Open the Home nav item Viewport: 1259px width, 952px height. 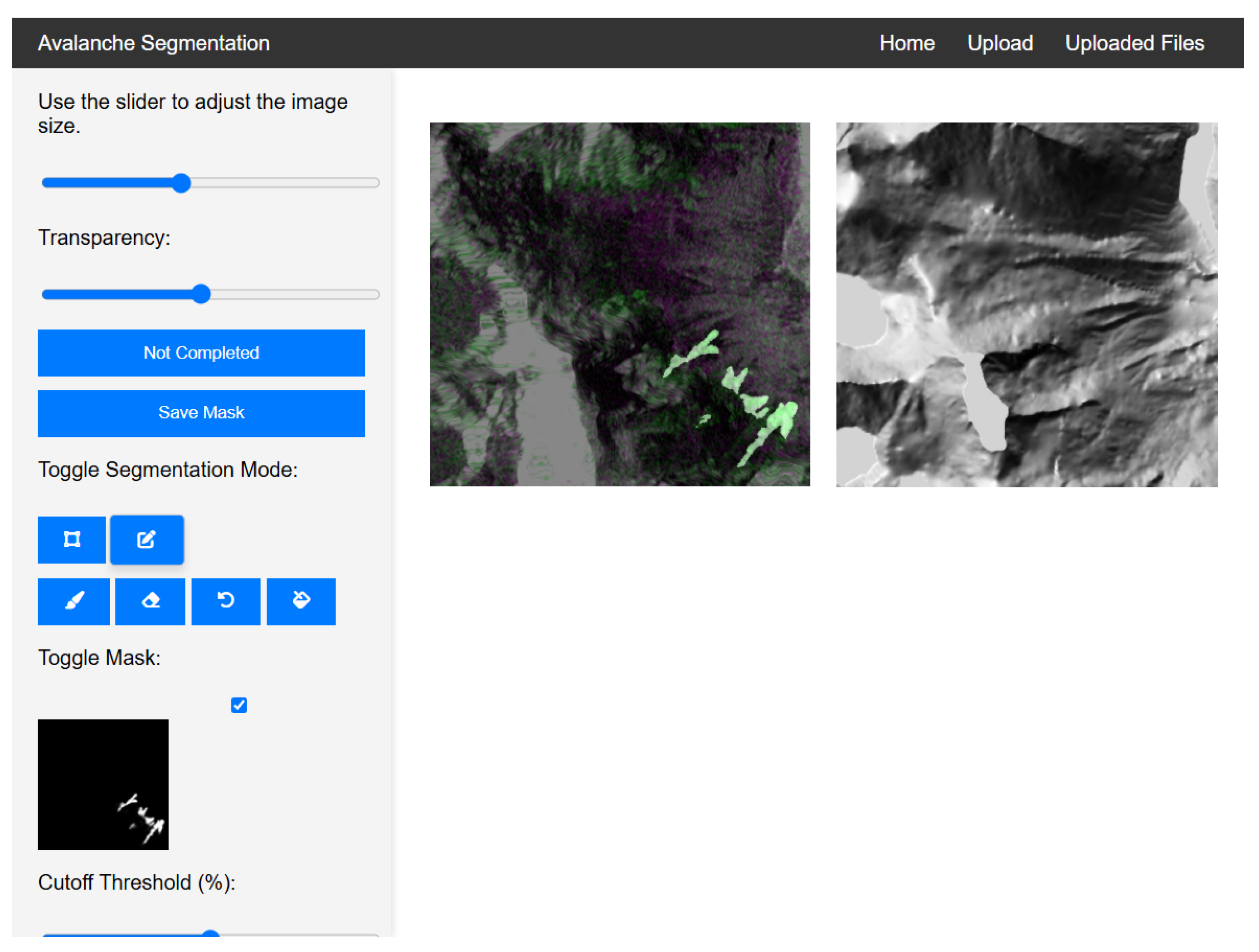(x=907, y=43)
